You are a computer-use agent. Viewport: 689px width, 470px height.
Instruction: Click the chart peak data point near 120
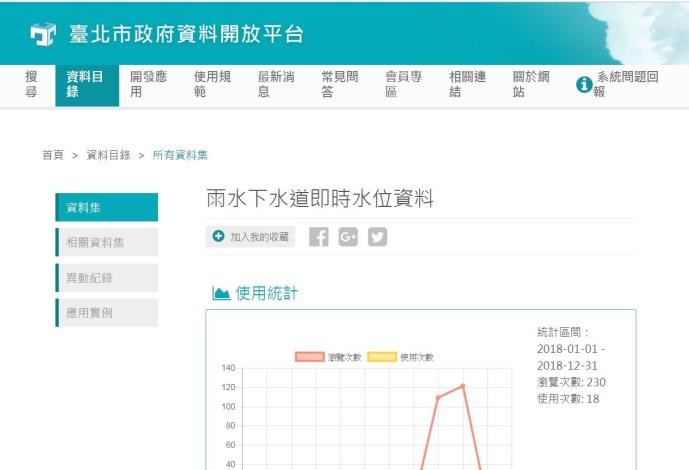point(463,386)
